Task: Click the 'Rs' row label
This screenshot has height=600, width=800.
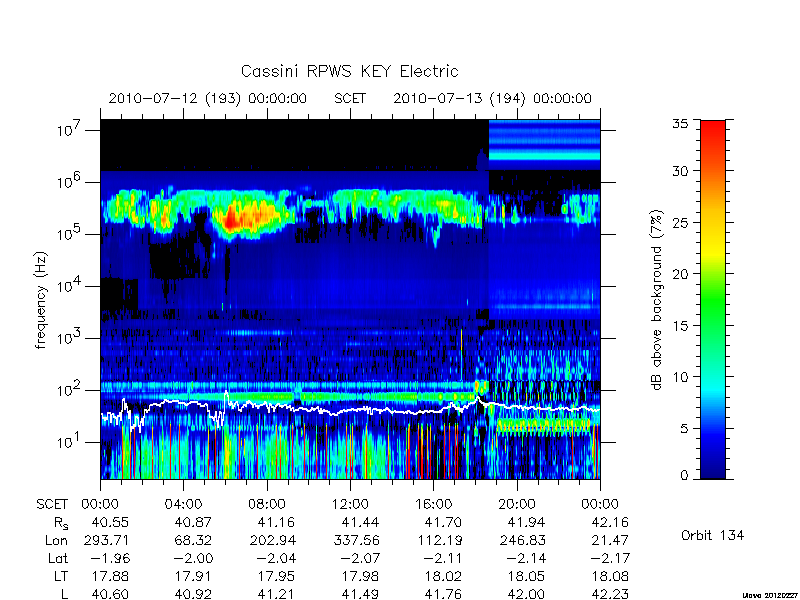Action: click(x=61, y=523)
